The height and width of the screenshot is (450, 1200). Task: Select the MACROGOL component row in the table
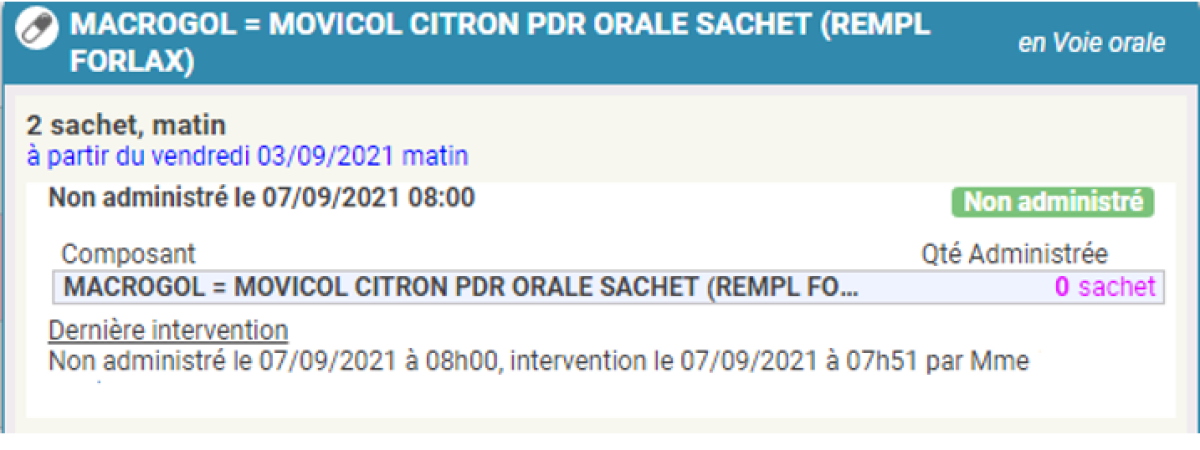460,288
